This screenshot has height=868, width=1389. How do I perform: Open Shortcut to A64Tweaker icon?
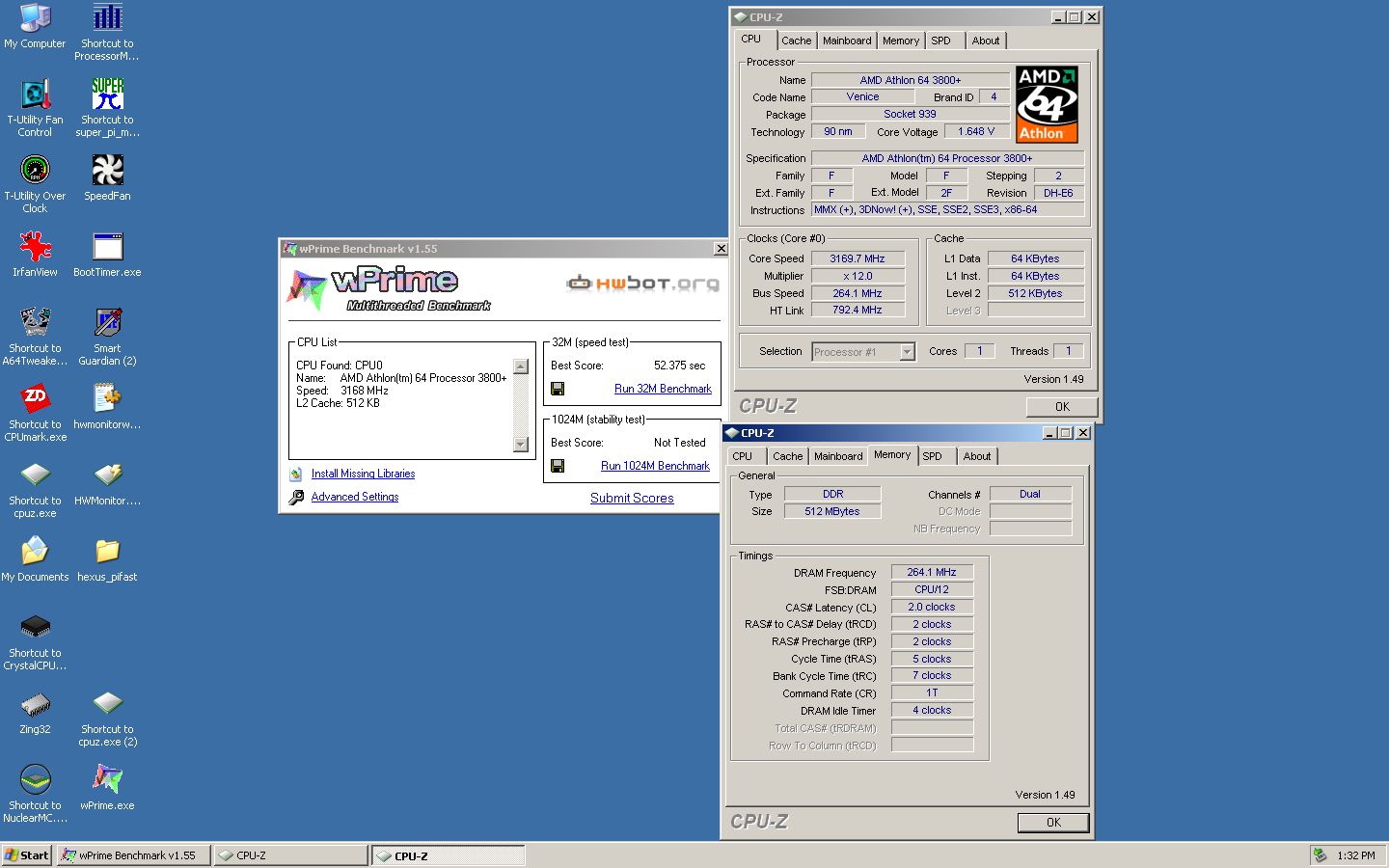tap(35, 322)
